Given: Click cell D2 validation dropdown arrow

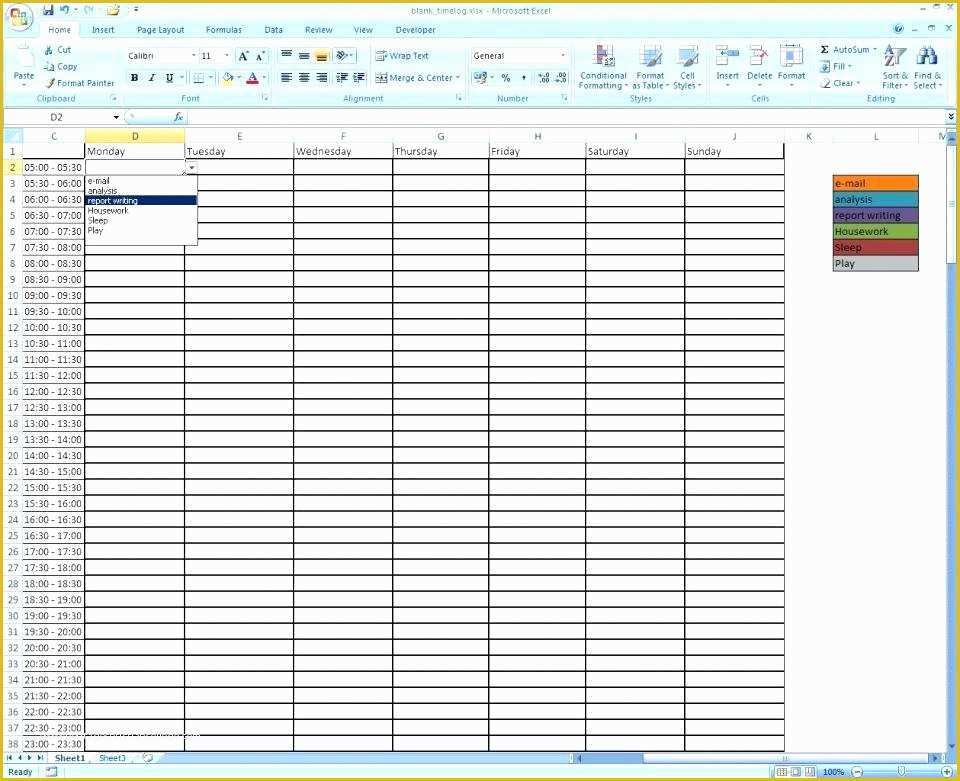Looking at the screenshot, I should coord(191,168).
